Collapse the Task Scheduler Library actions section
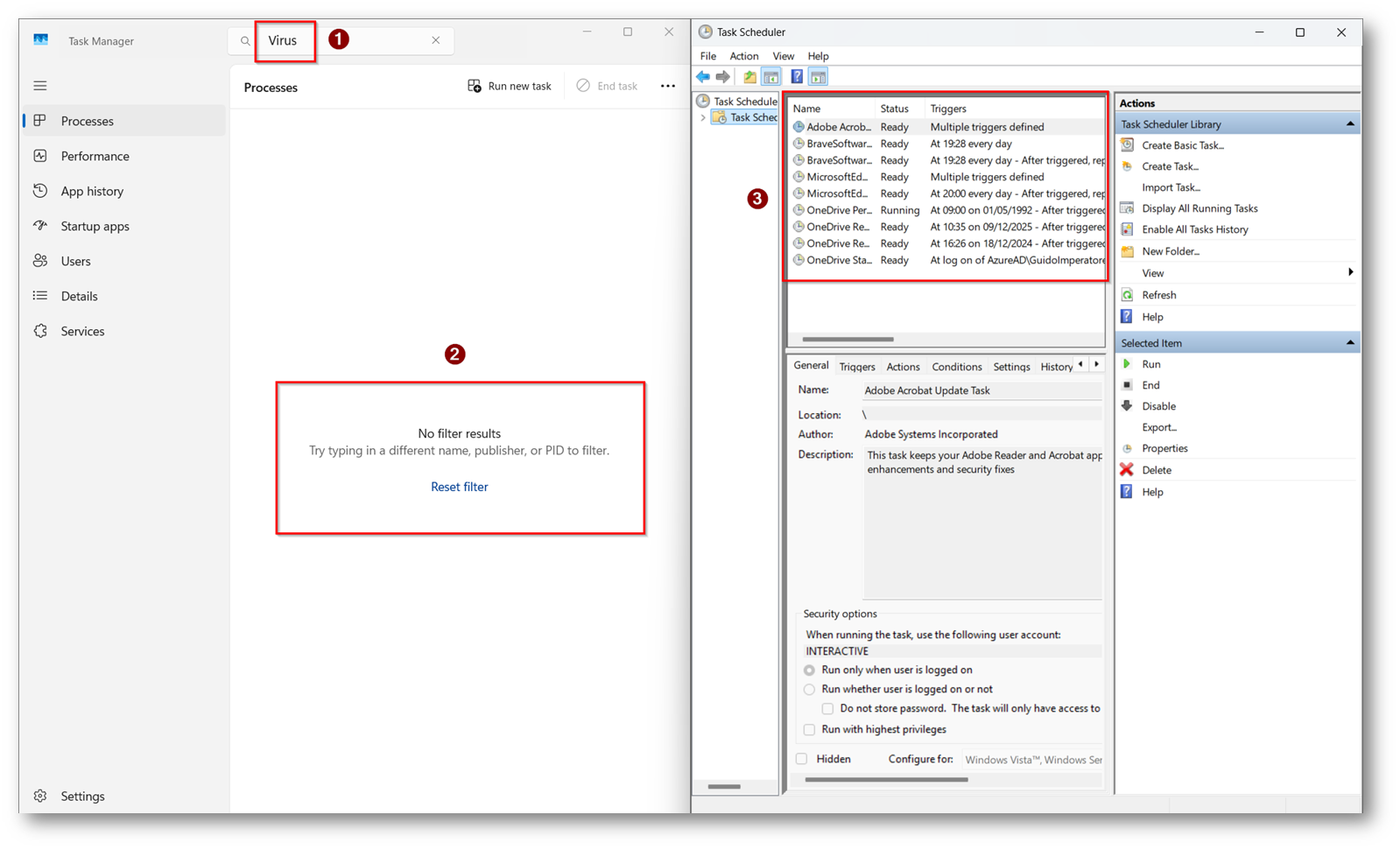 (x=1350, y=124)
